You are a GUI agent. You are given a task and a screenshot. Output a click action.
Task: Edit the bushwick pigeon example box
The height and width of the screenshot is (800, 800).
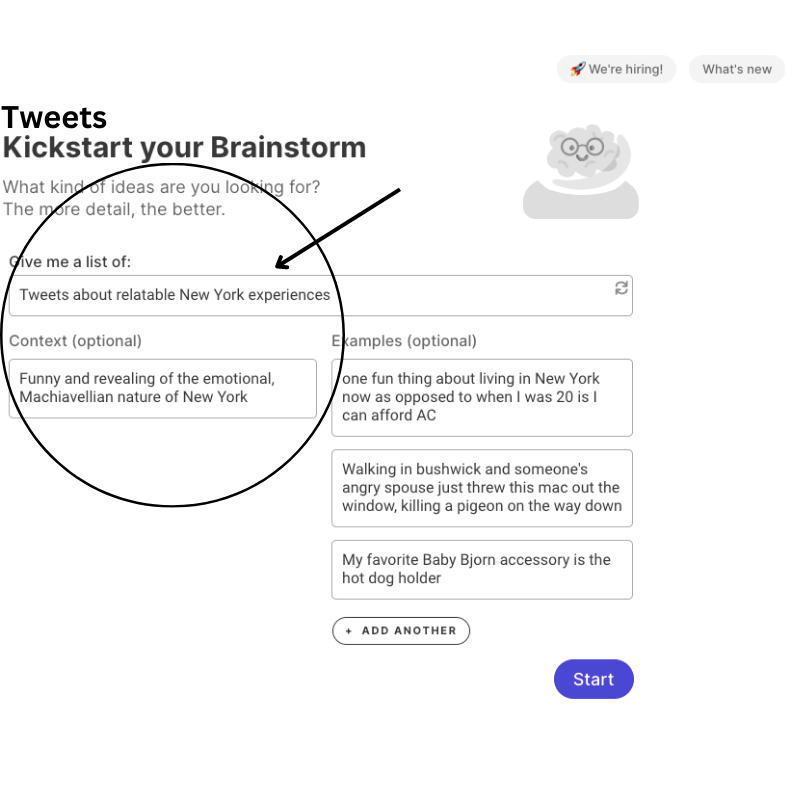(x=482, y=488)
